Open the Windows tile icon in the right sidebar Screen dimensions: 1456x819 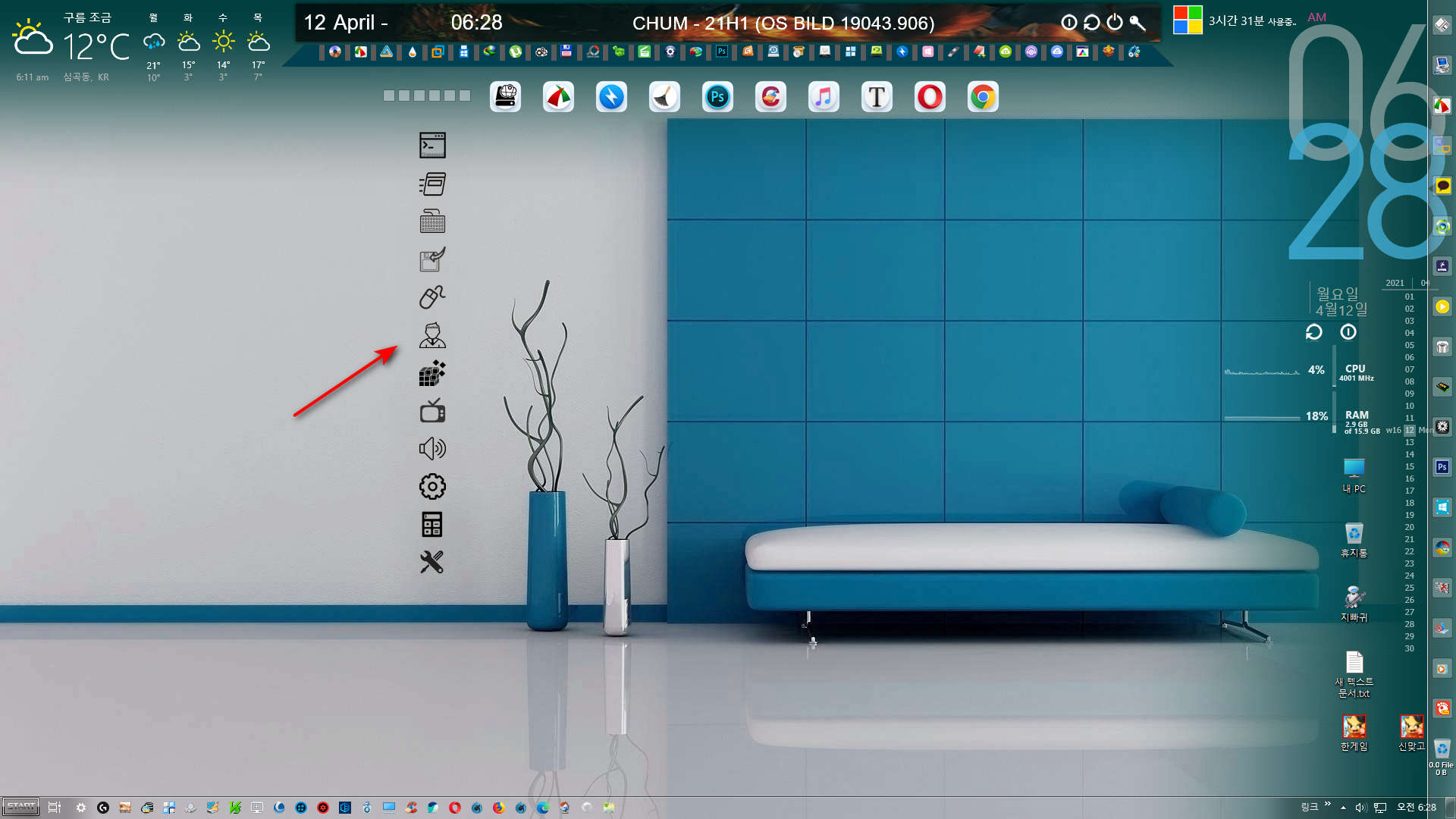coord(1442,507)
